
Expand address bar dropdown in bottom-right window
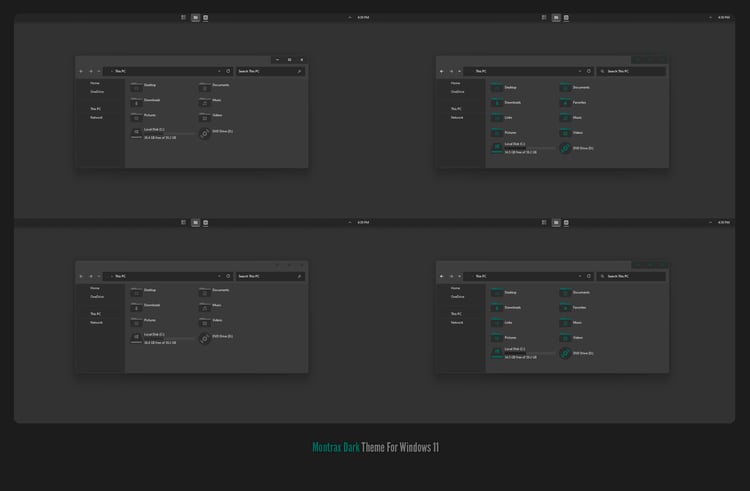[580, 276]
